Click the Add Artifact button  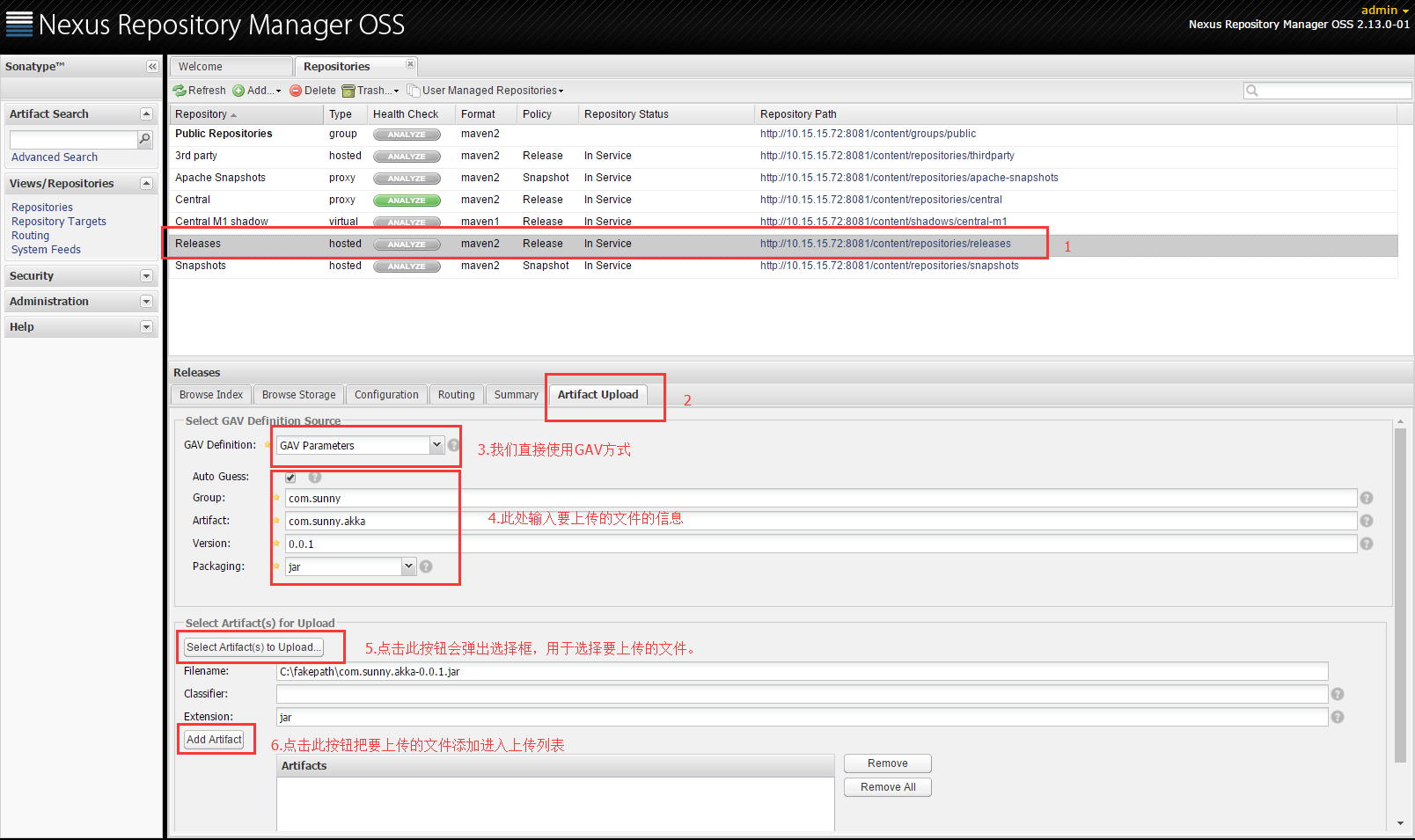(x=214, y=740)
